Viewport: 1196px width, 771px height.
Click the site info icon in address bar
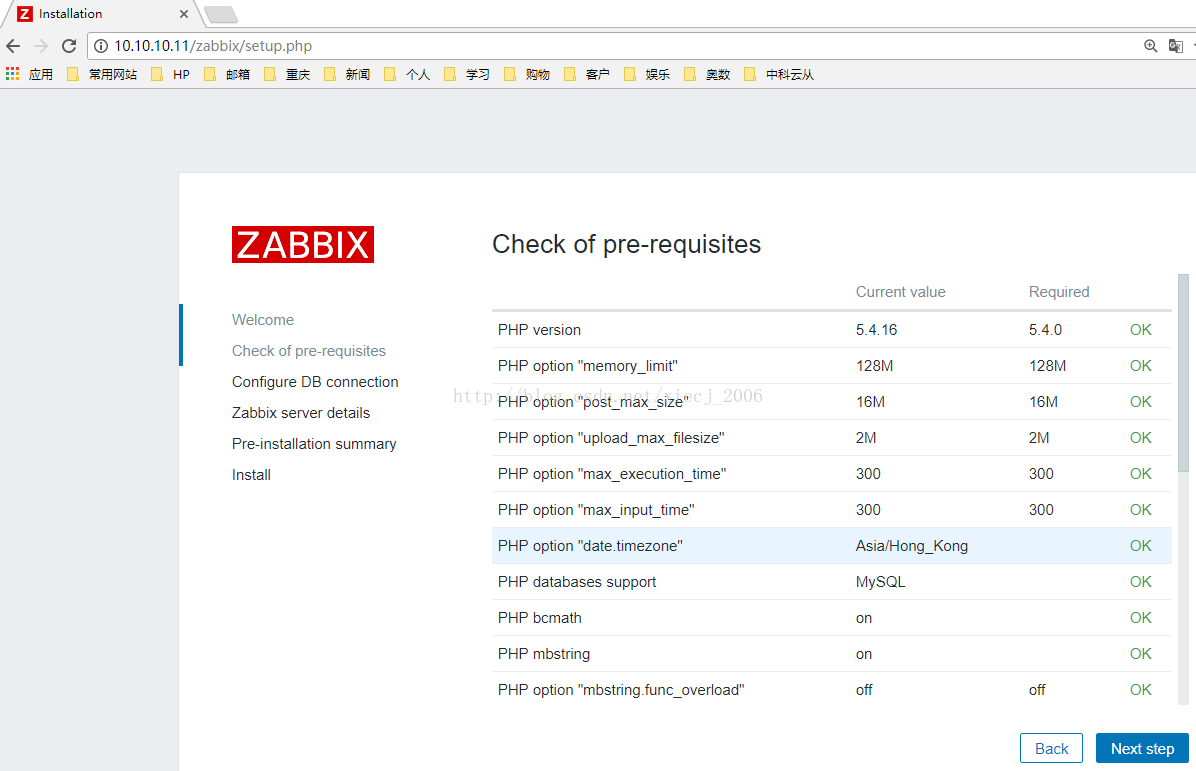(x=101, y=46)
